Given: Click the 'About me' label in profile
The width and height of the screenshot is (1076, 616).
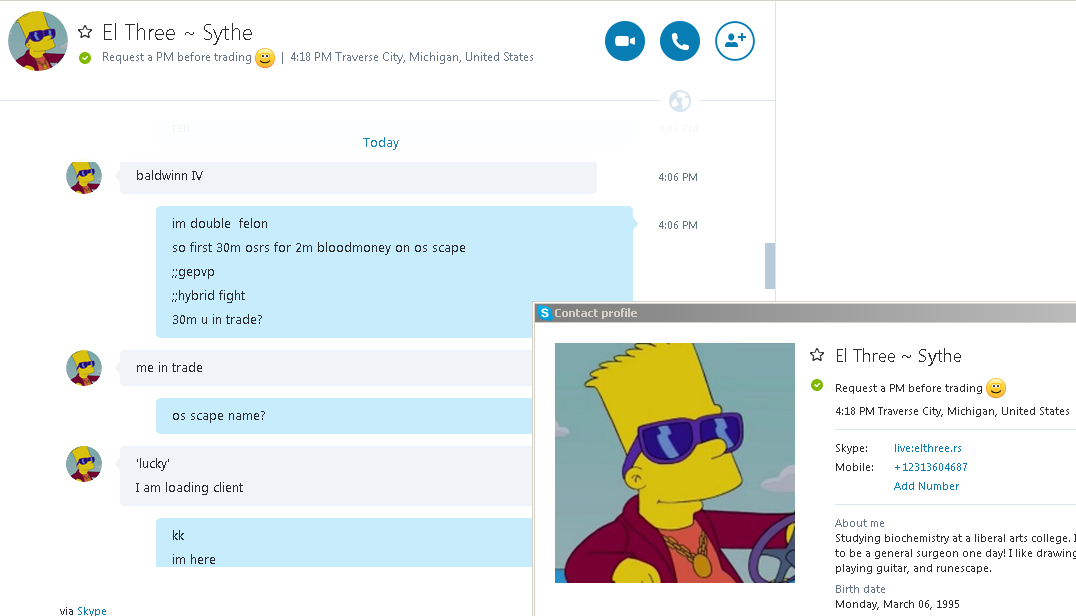Looking at the screenshot, I should [859, 523].
